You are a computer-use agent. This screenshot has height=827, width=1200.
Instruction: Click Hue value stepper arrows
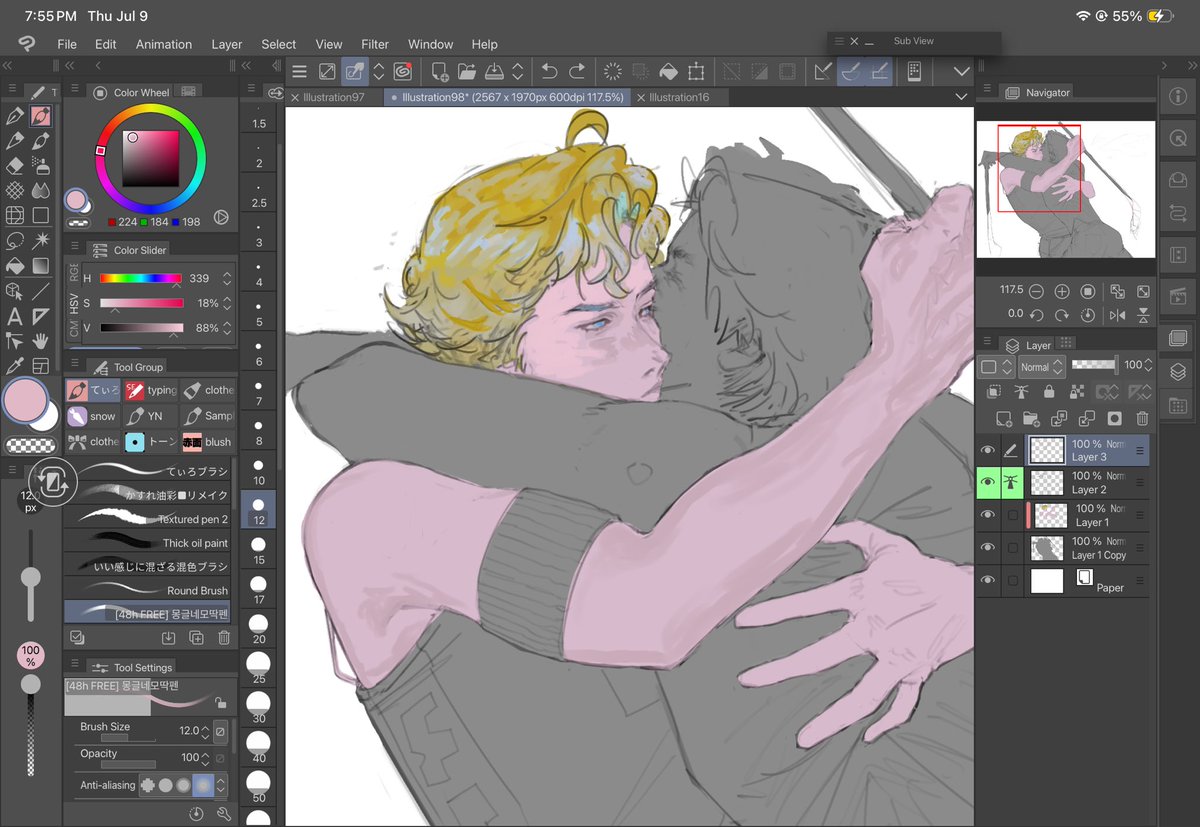[x=227, y=278]
